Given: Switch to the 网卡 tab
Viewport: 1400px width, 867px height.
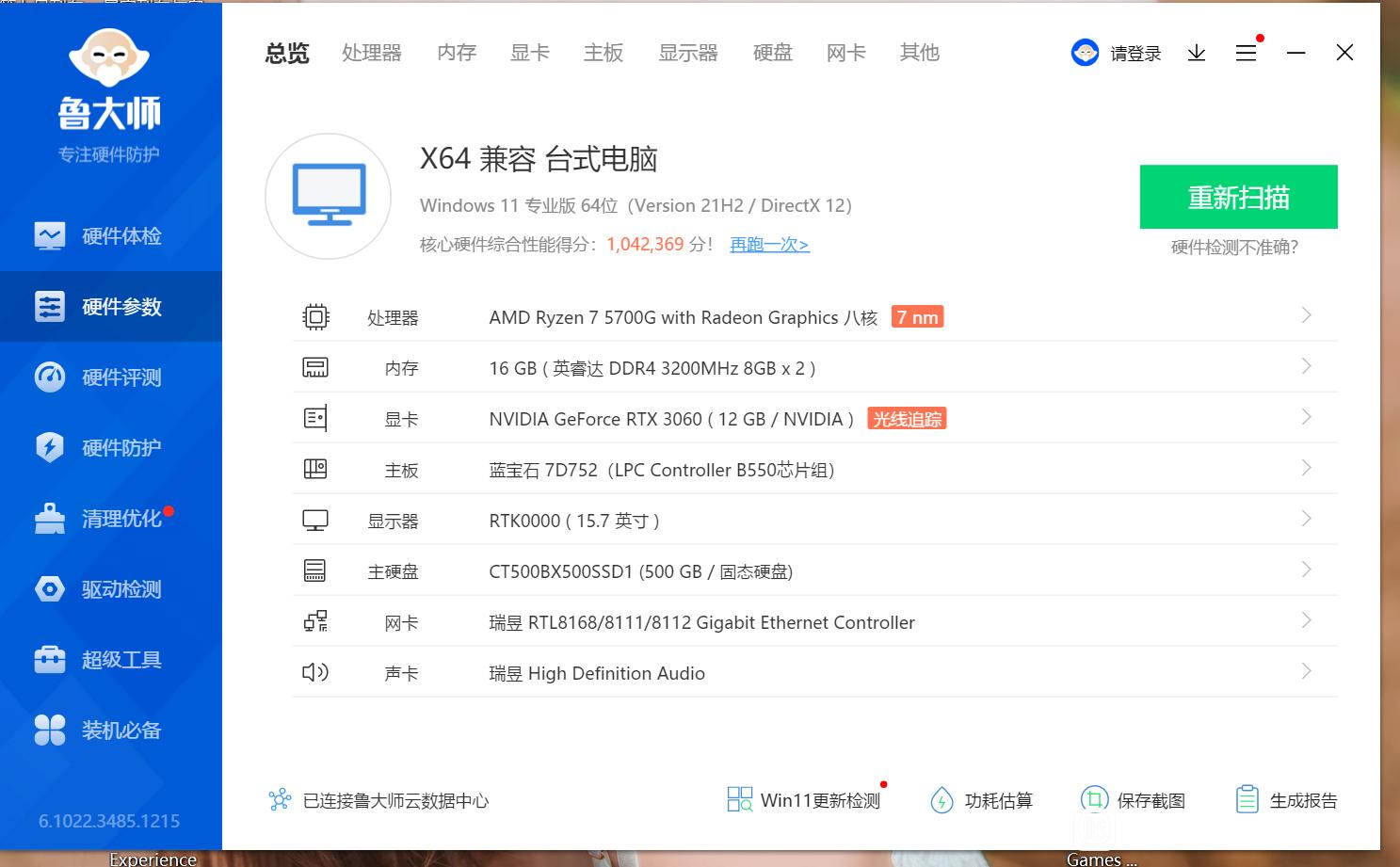Looking at the screenshot, I should 846,53.
